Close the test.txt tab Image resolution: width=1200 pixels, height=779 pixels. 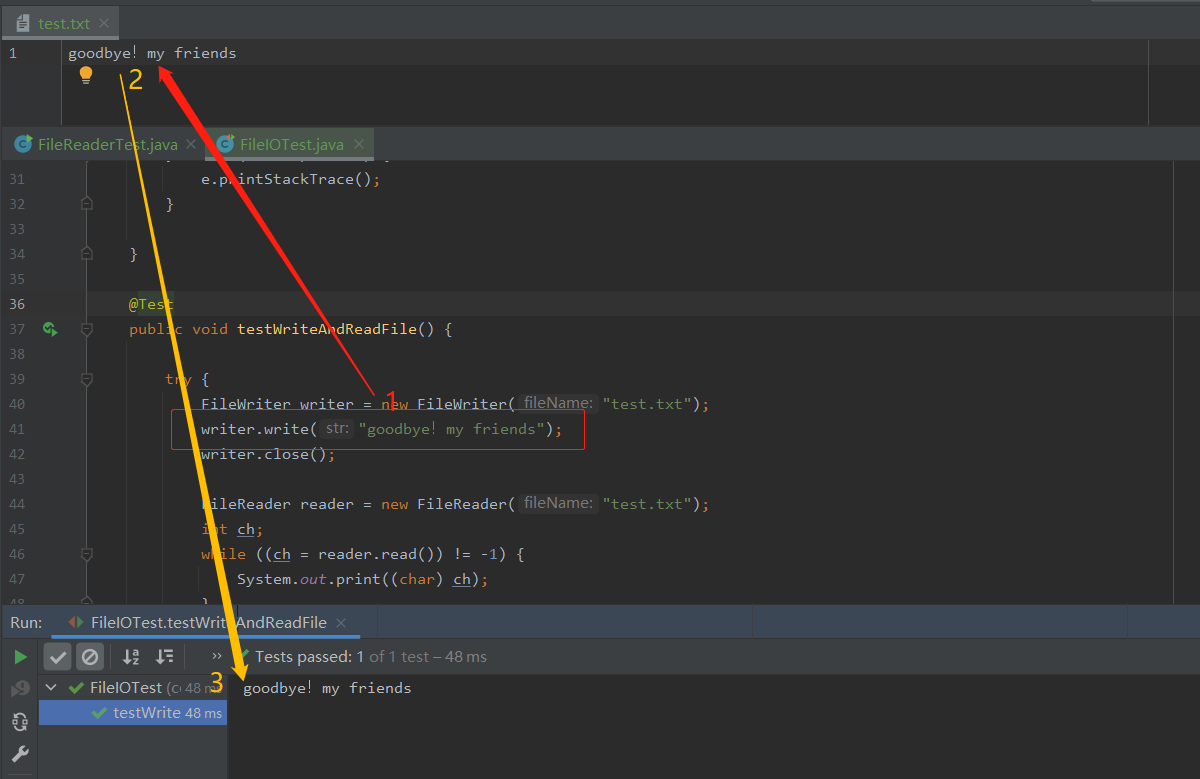pyautogui.click(x=106, y=23)
